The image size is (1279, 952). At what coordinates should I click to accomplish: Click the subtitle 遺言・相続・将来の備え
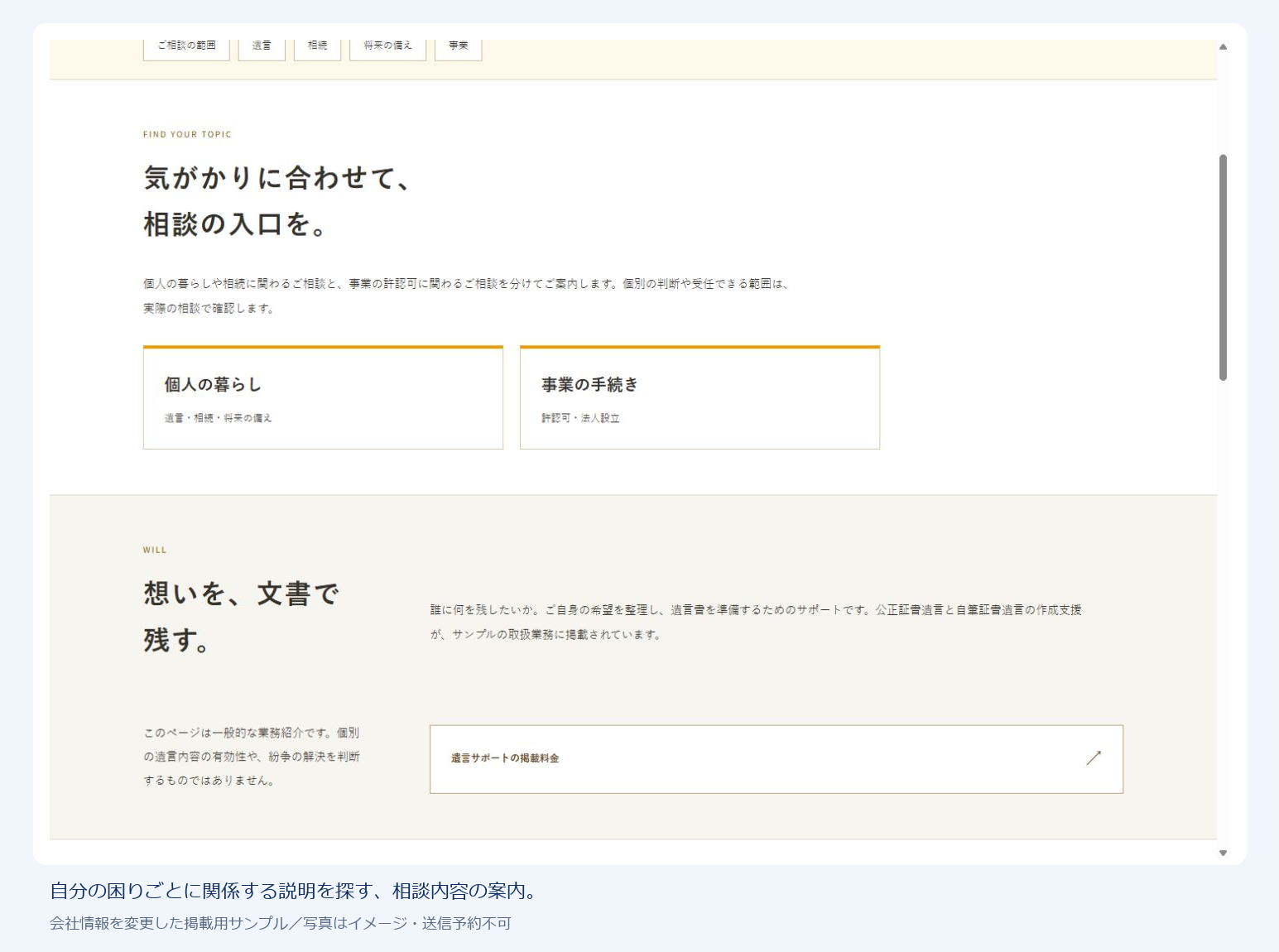pyautogui.click(x=218, y=418)
